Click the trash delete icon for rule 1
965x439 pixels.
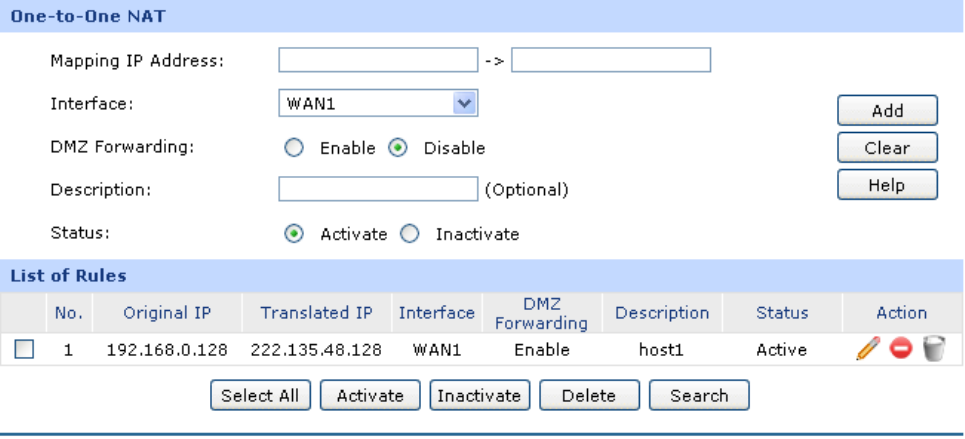pyautogui.click(x=933, y=350)
